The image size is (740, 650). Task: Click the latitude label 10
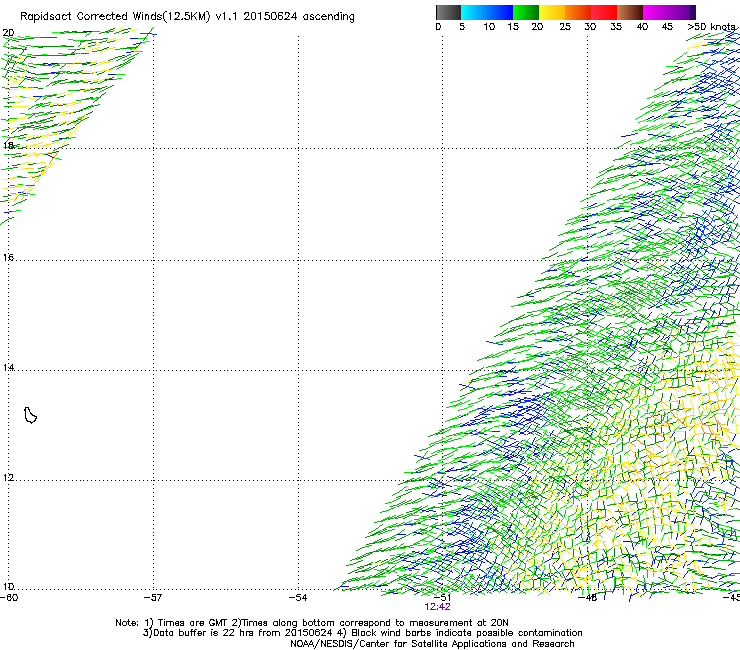tap(8, 587)
